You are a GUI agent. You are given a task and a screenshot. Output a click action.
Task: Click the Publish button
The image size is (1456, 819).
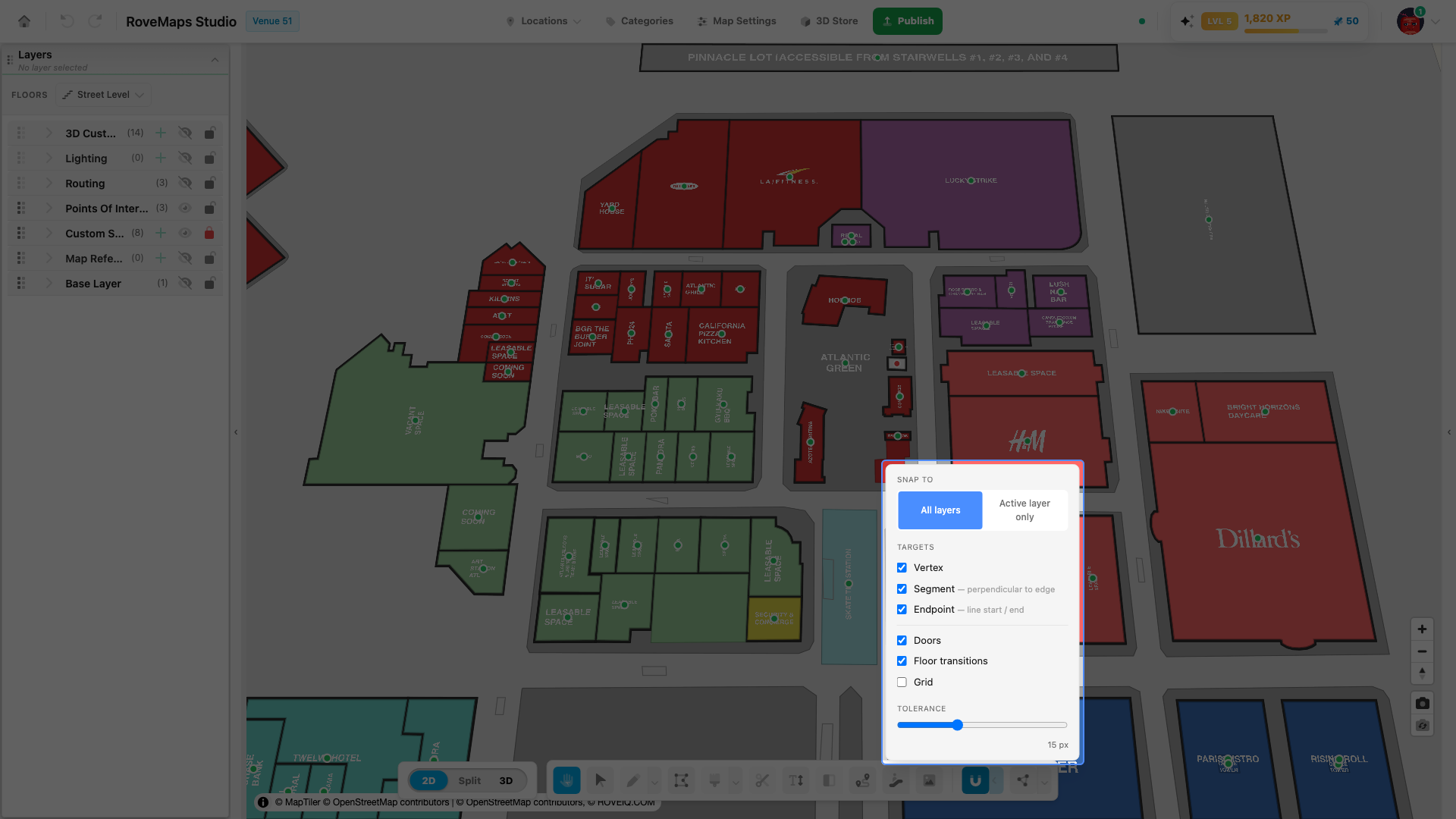(908, 21)
